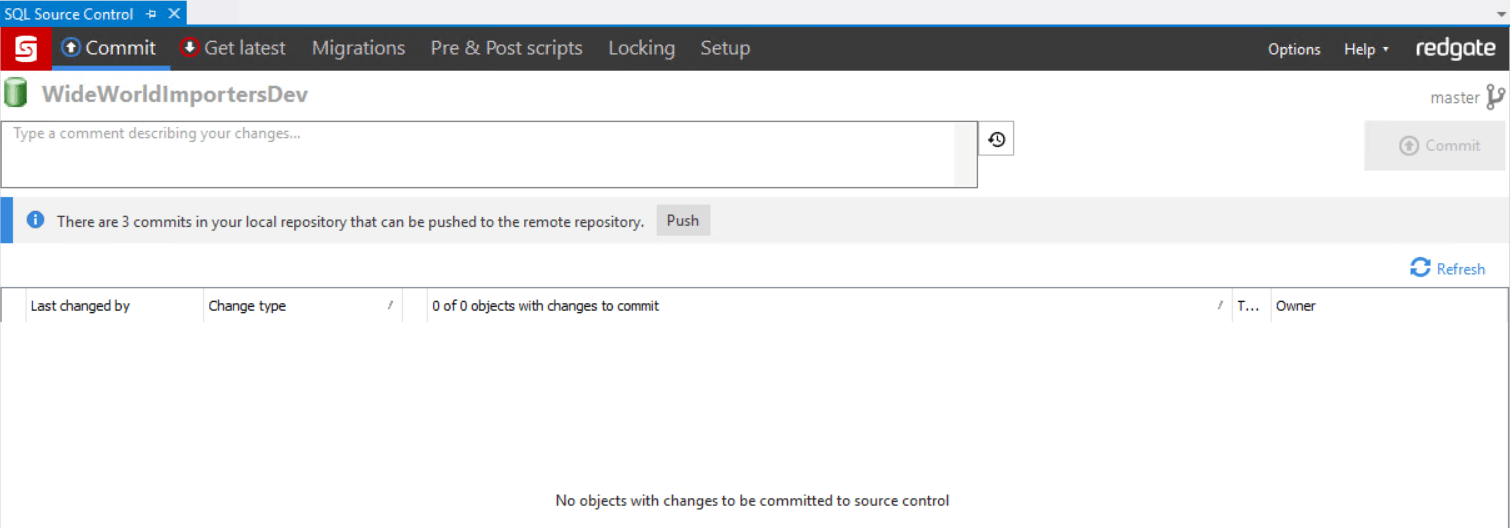Open the Migrations tab
The width and height of the screenshot is (1510, 528).
tap(358, 48)
